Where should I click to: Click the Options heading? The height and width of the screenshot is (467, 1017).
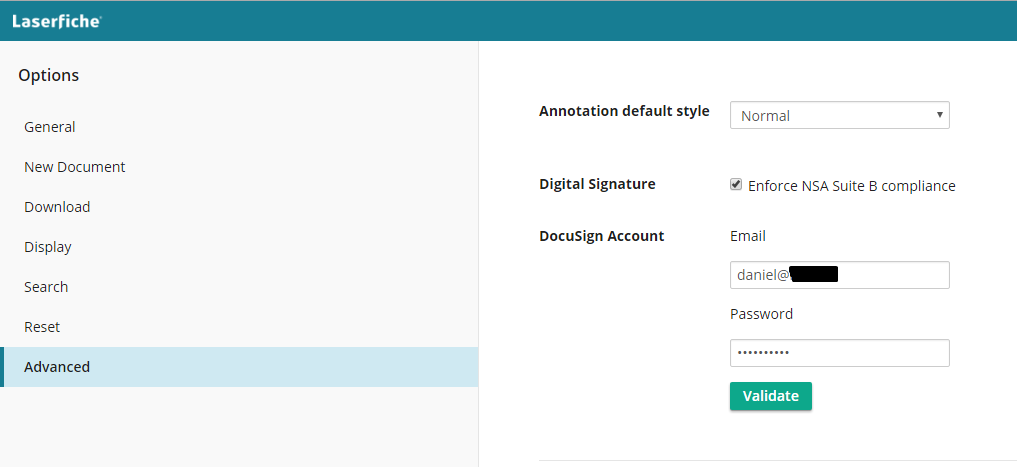click(49, 75)
